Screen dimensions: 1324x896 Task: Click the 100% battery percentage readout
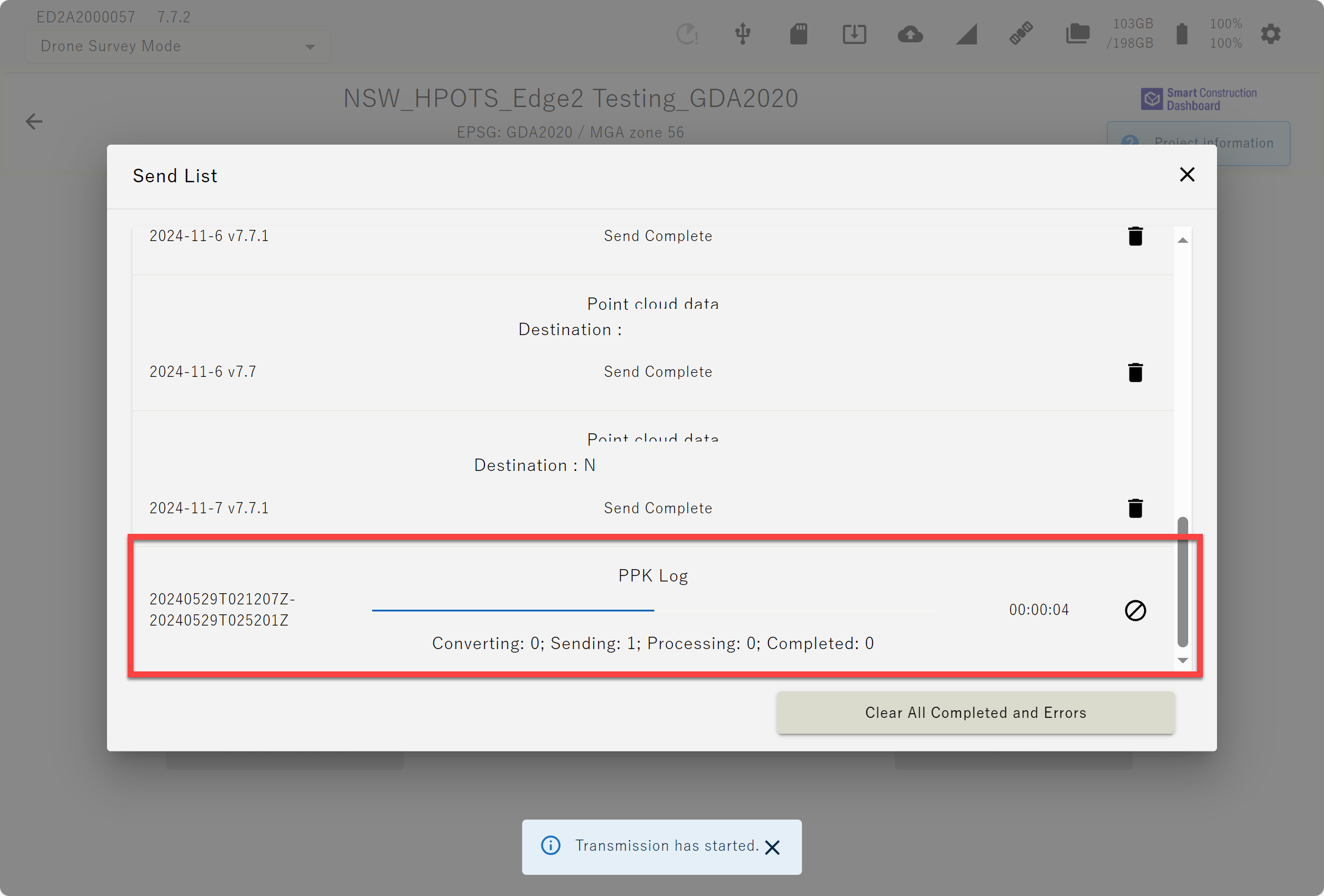pyautogui.click(x=1226, y=34)
